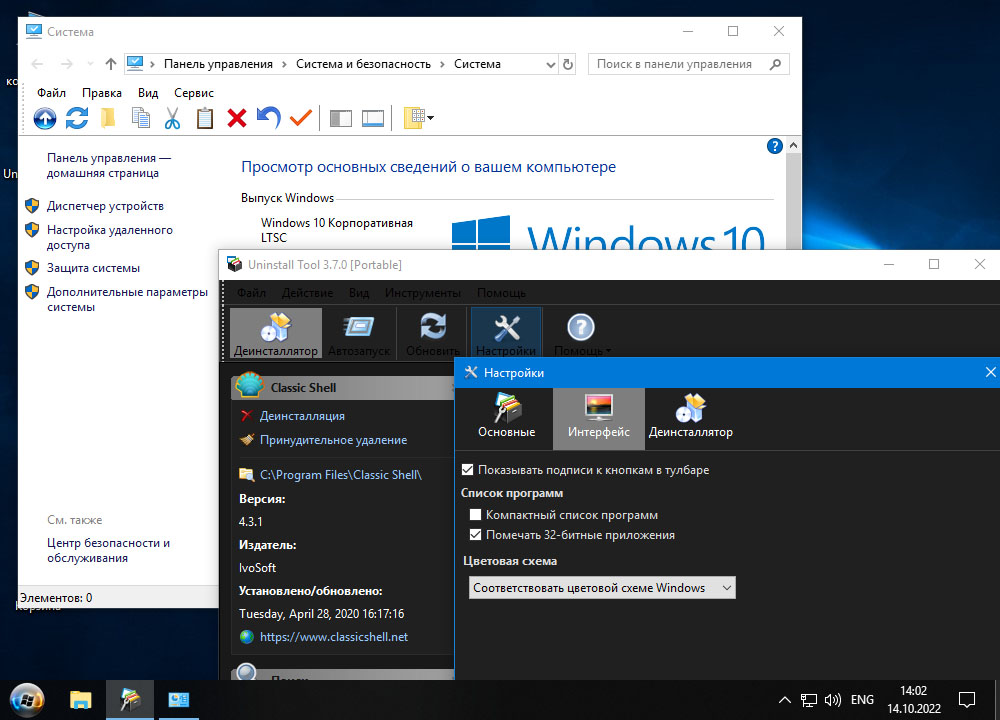Click the Защита системы link

click(x=93, y=268)
